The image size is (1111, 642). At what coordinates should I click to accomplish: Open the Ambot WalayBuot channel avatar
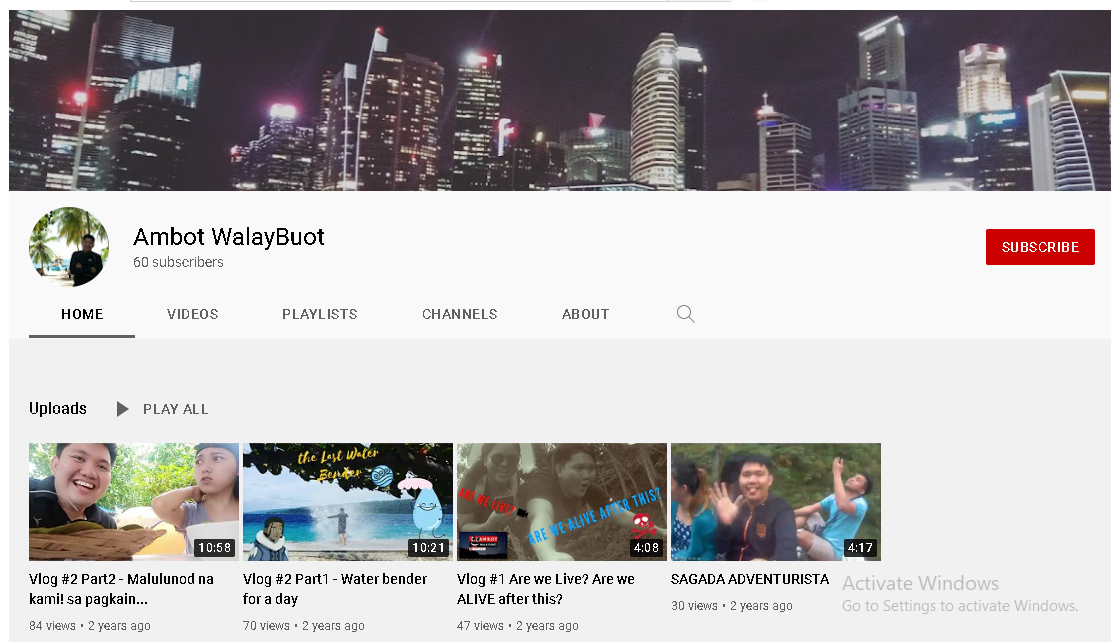click(x=69, y=247)
